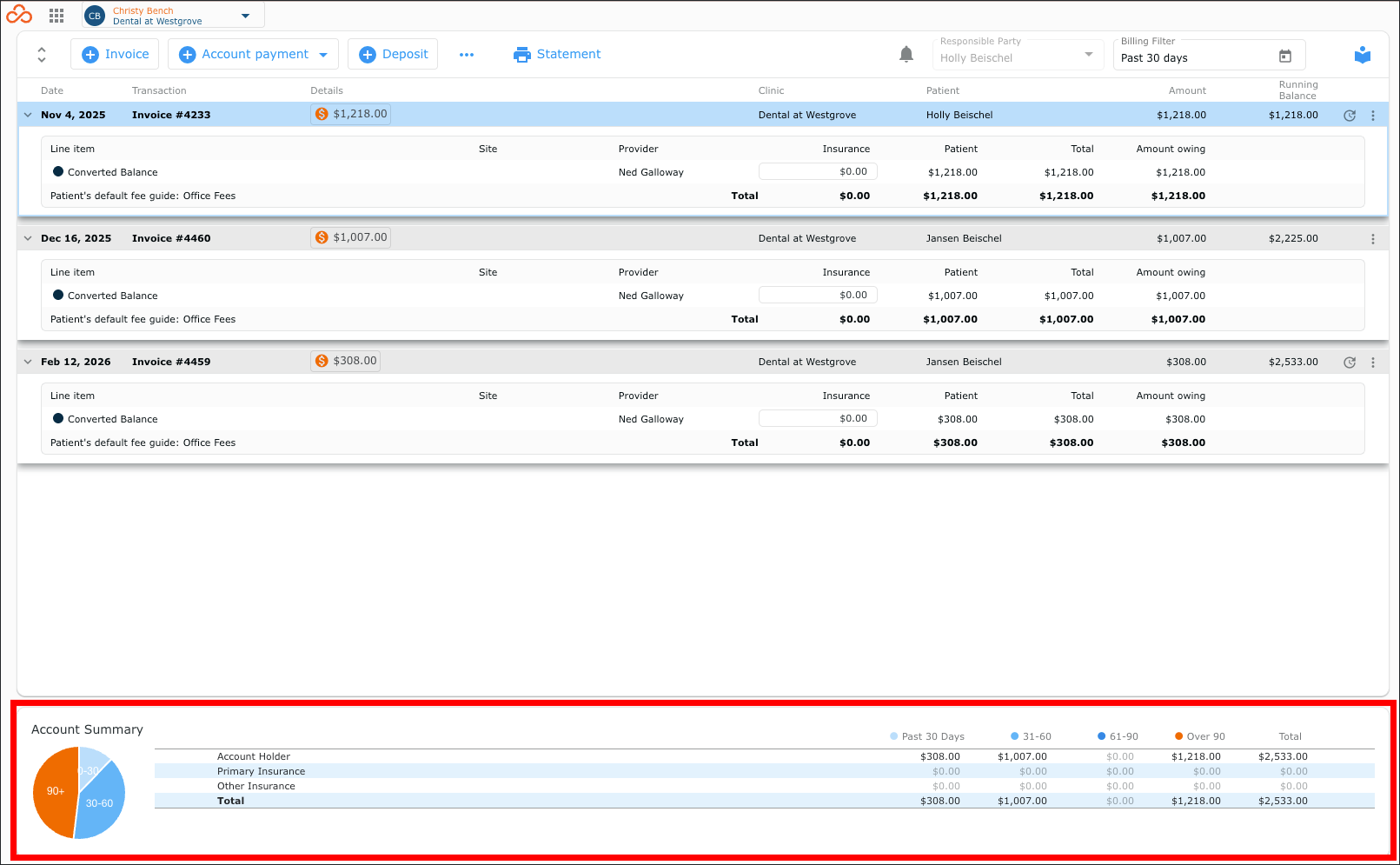This screenshot has height=865, width=1400.
Task: Click the 31-60 legend dot
Action: [x=1014, y=736]
